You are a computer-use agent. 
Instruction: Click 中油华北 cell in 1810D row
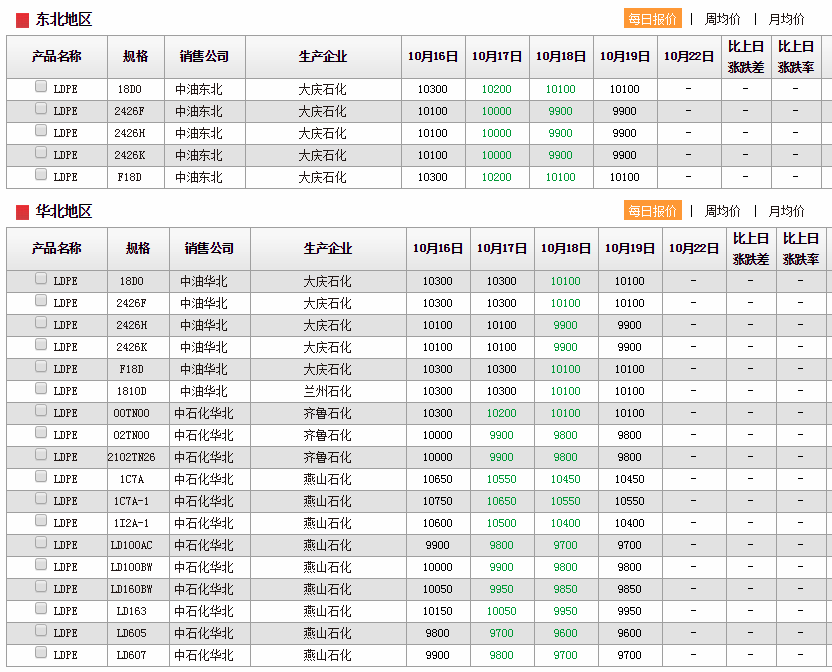204,392
